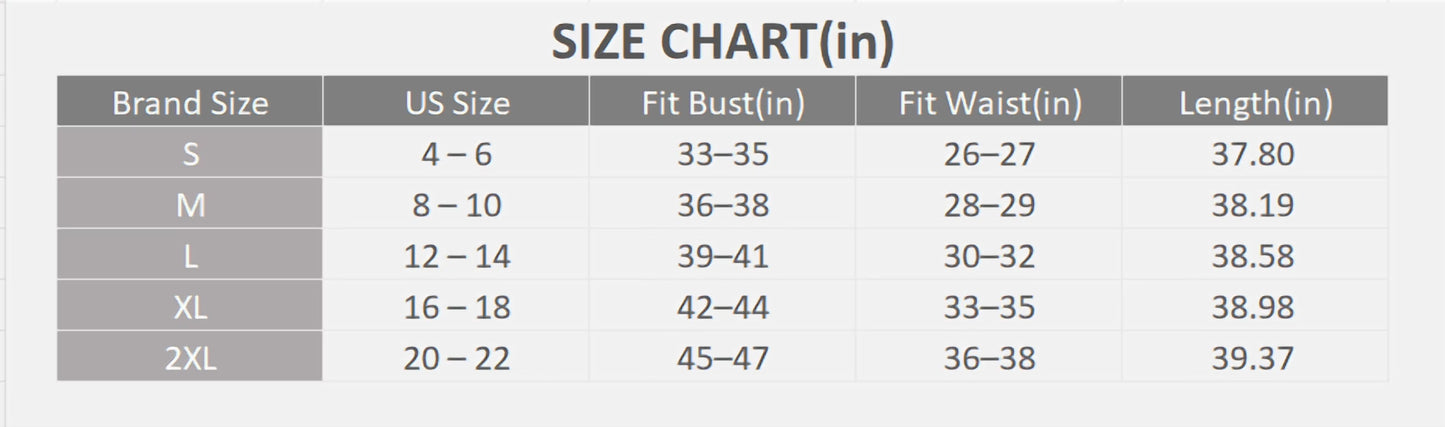Select the Length(in) header cell
Viewport: 1445px width, 427px height.
click(1255, 102)
